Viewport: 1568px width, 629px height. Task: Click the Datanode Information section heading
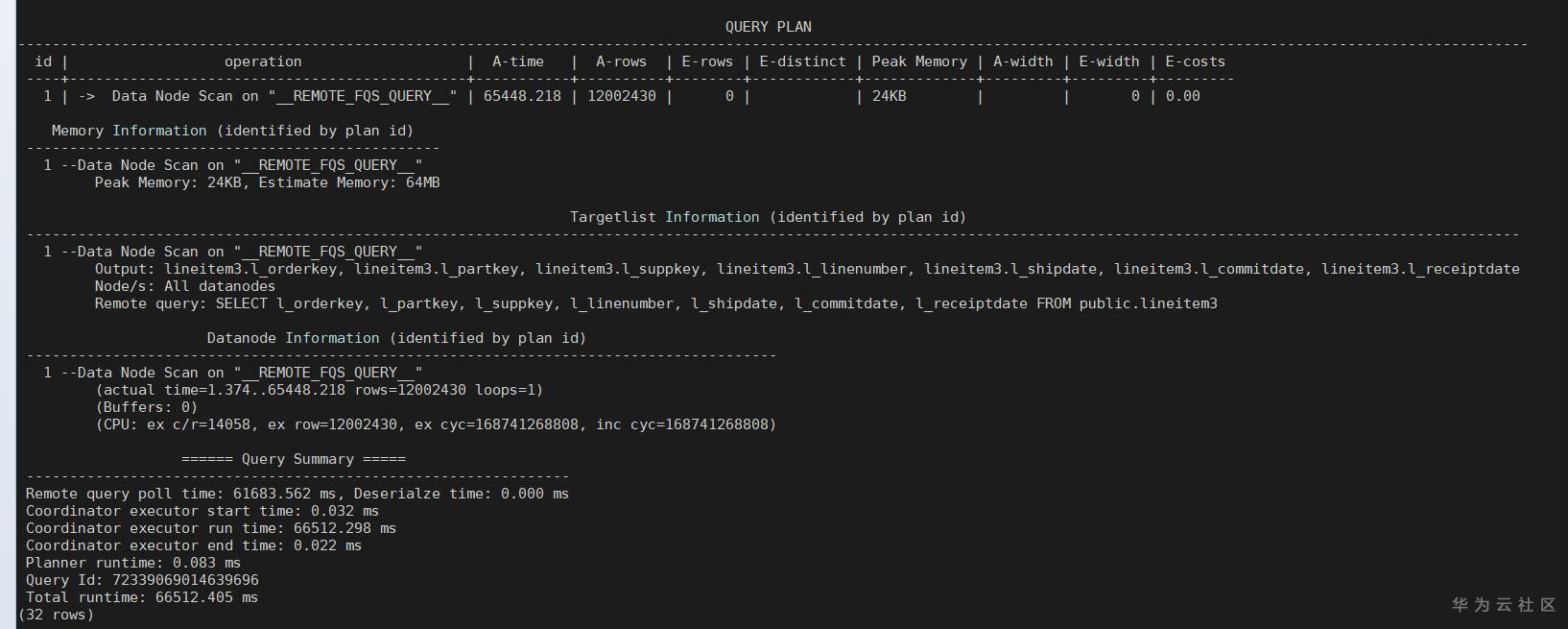(x=396, y=338)
